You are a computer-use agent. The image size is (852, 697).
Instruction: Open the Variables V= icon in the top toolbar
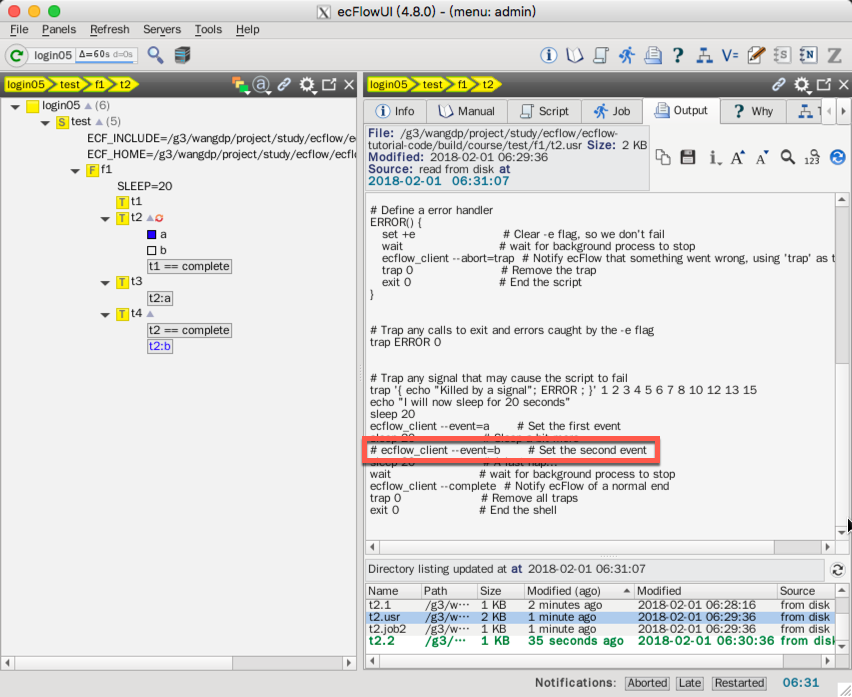pyautogui.click(x=730, y=55)
